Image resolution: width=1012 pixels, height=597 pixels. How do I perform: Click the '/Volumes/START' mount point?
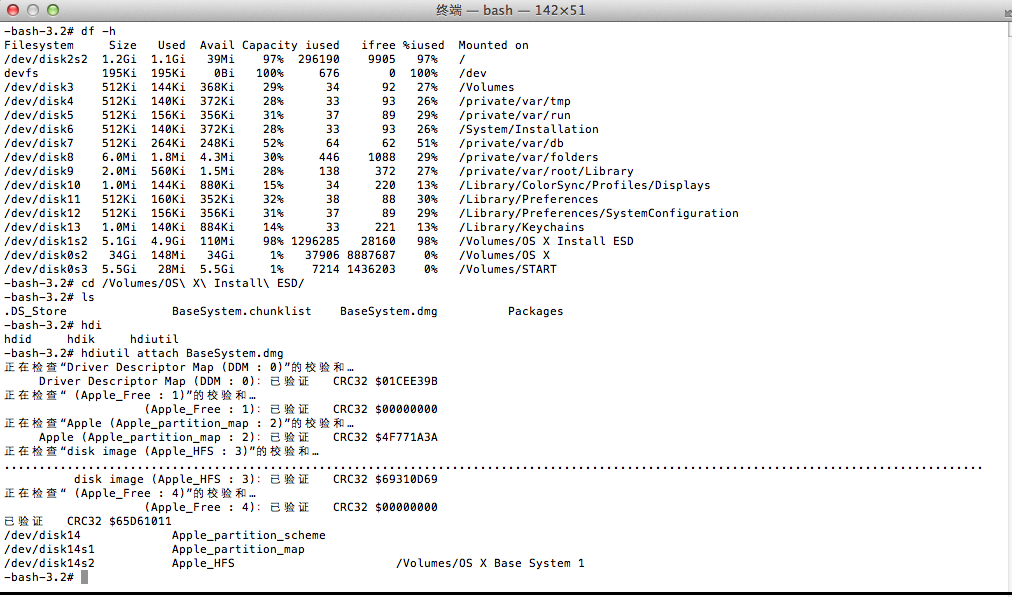tap(507, 269)
